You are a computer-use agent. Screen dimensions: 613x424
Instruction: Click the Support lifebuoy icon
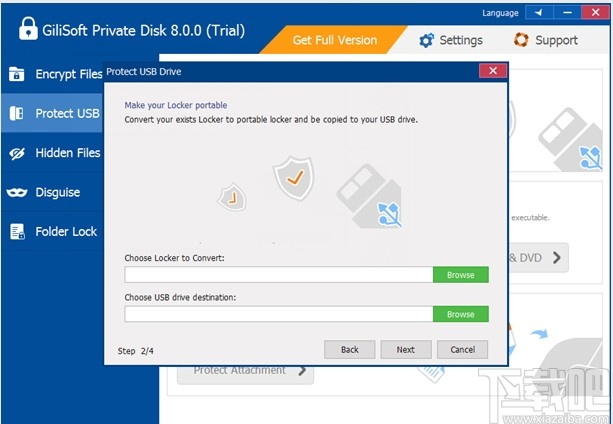pos(521,40)
